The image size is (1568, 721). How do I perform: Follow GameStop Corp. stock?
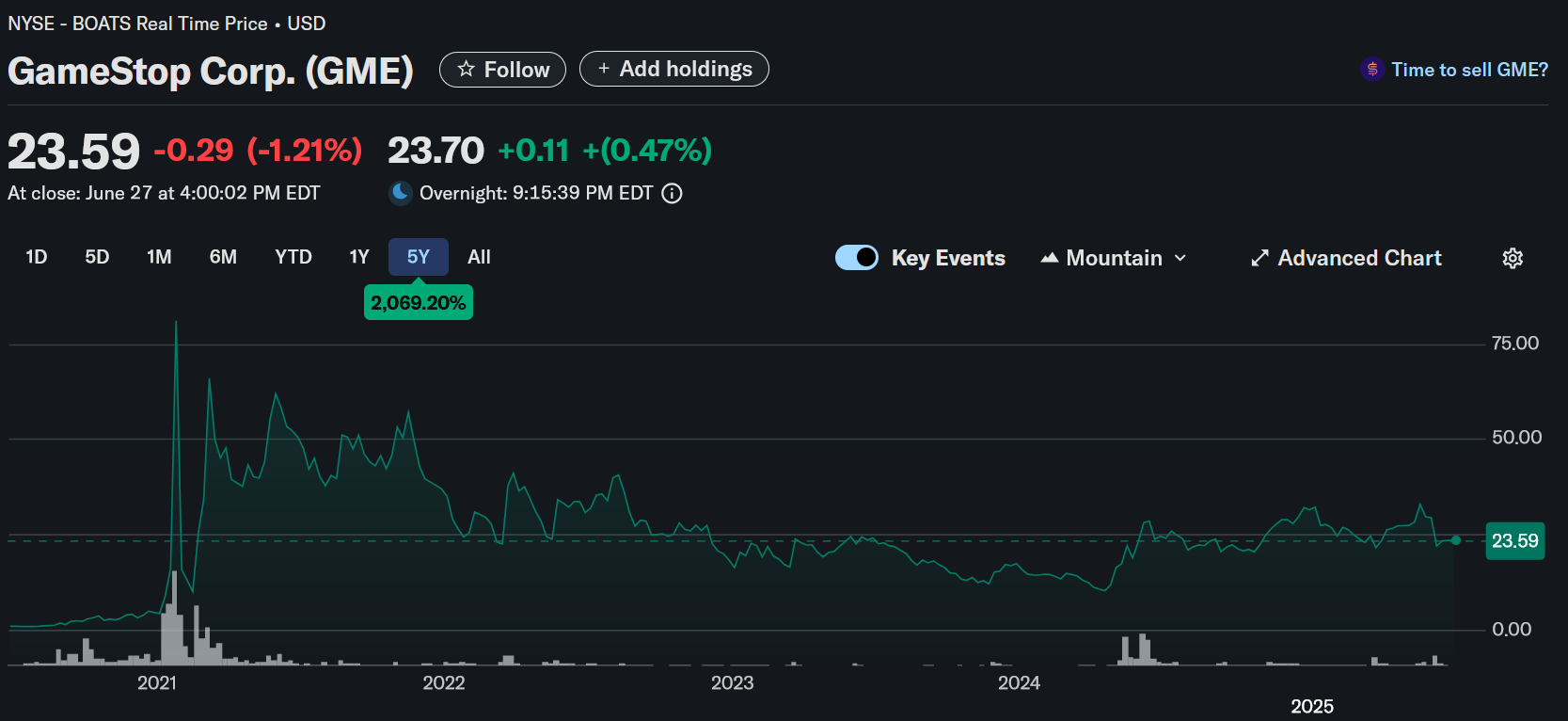point(502,70)
